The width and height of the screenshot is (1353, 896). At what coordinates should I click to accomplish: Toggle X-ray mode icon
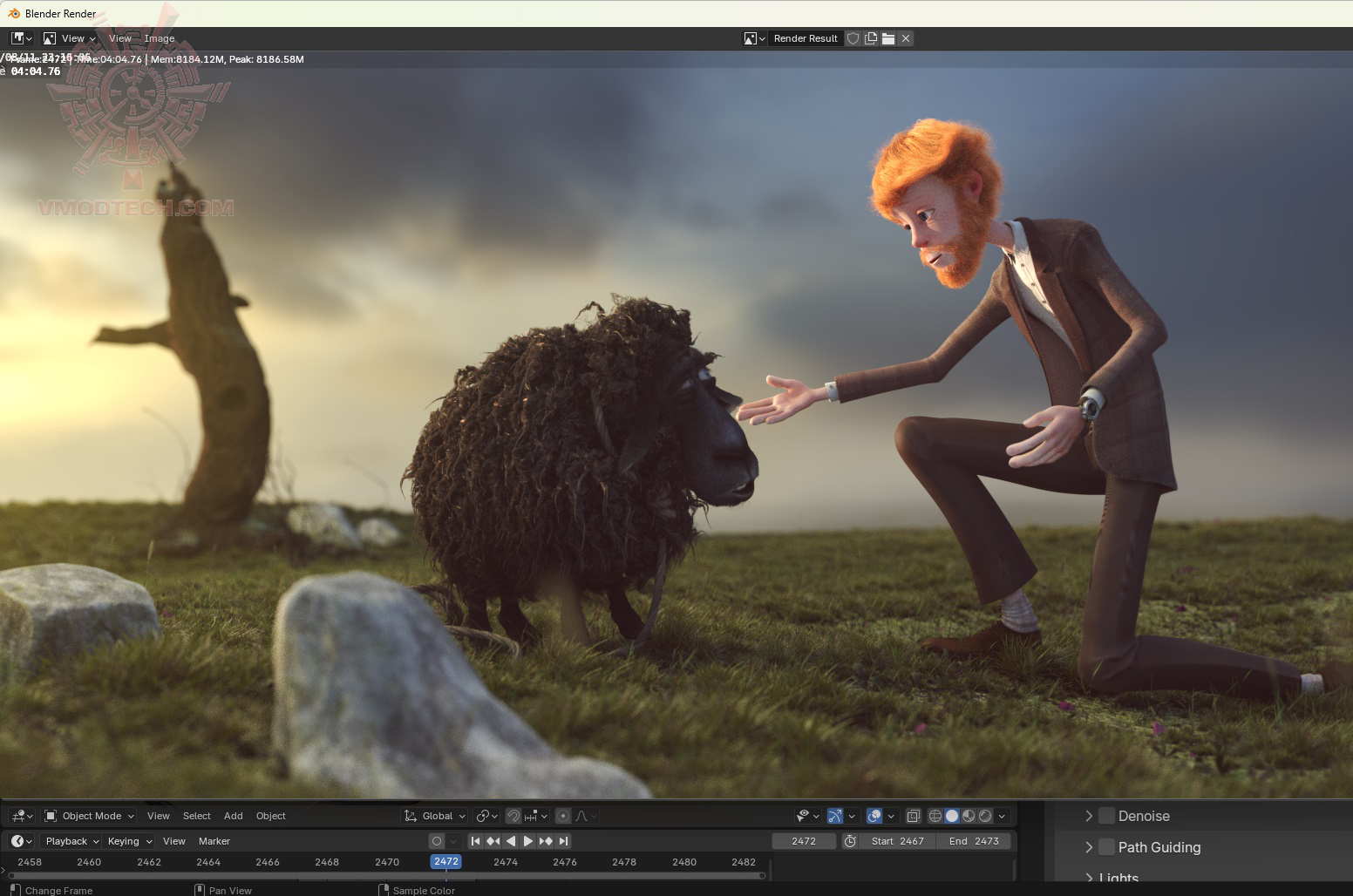pyautogui.click(x=914, y=816)
